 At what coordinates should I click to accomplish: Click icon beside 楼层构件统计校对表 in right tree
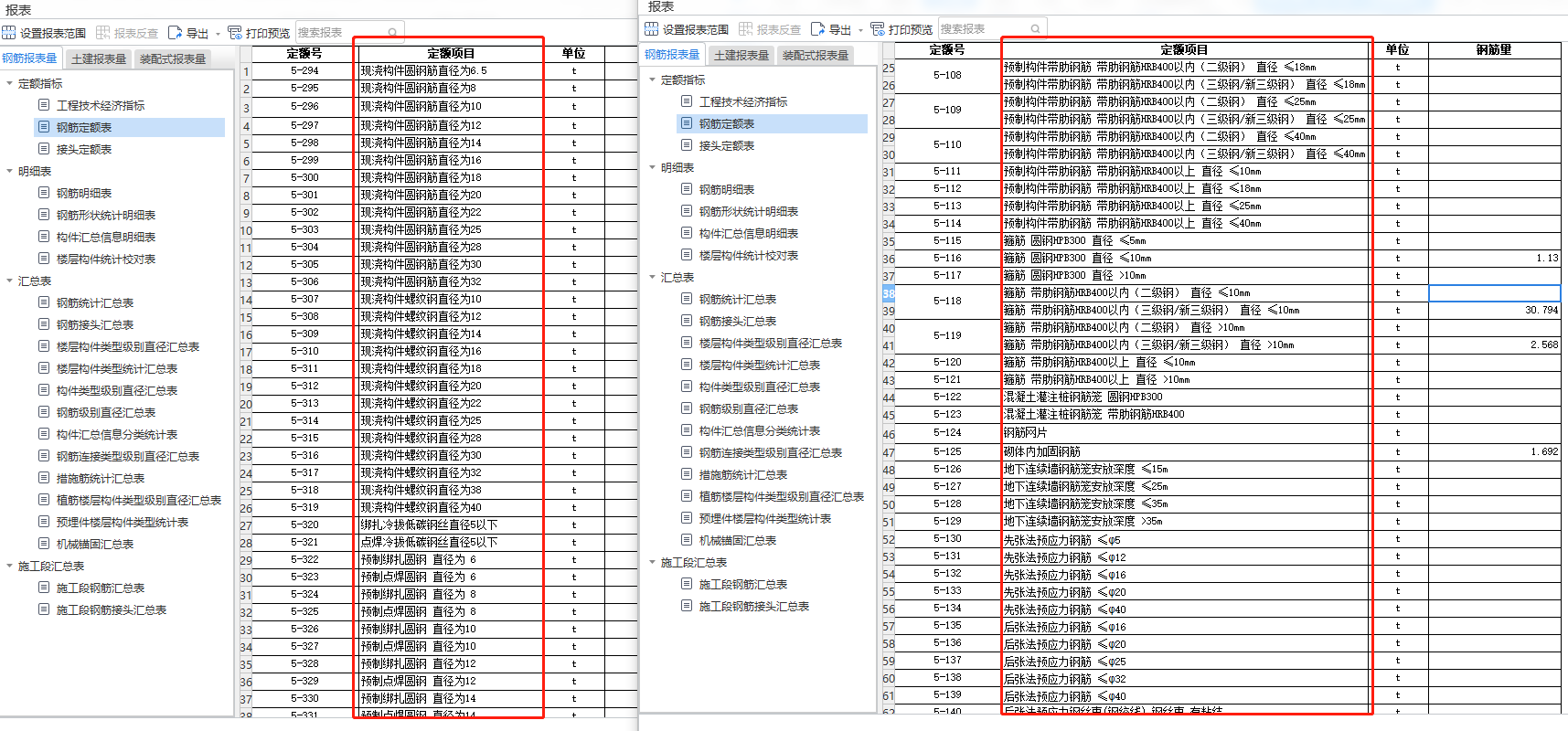point(687,255)
